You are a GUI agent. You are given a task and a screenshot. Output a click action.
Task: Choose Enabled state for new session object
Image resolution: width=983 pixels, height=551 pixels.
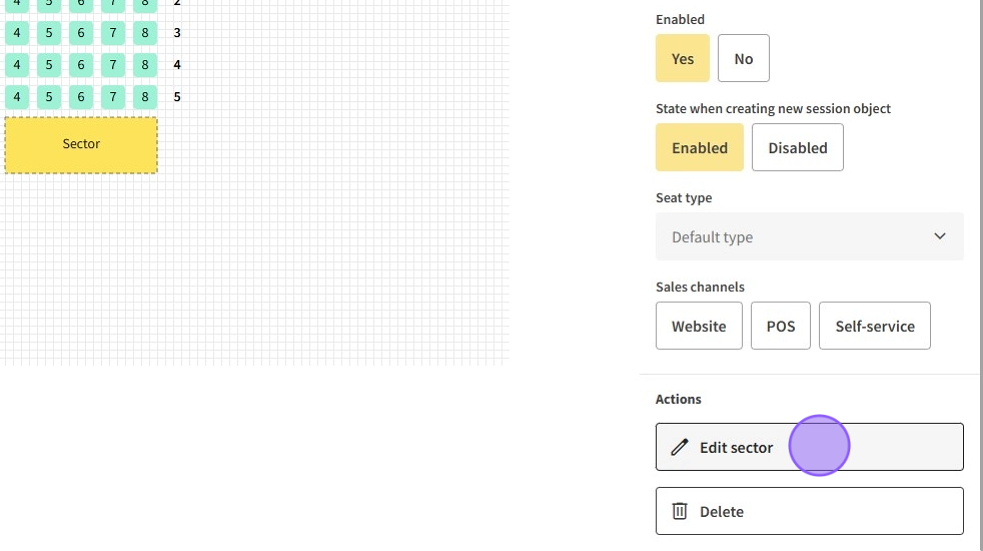[699, 147]
